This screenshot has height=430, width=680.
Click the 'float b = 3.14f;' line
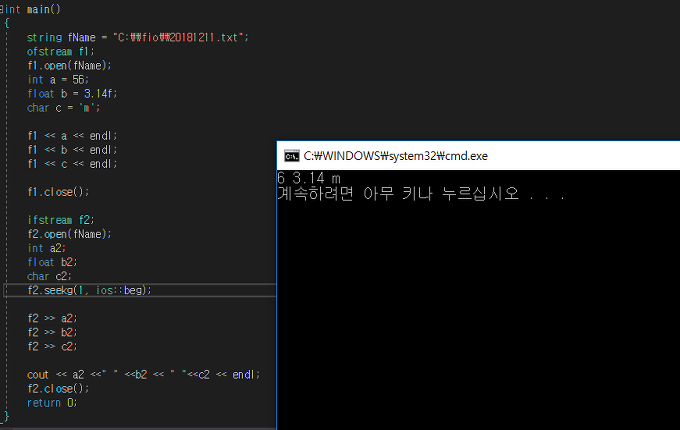tap(72, 94)
